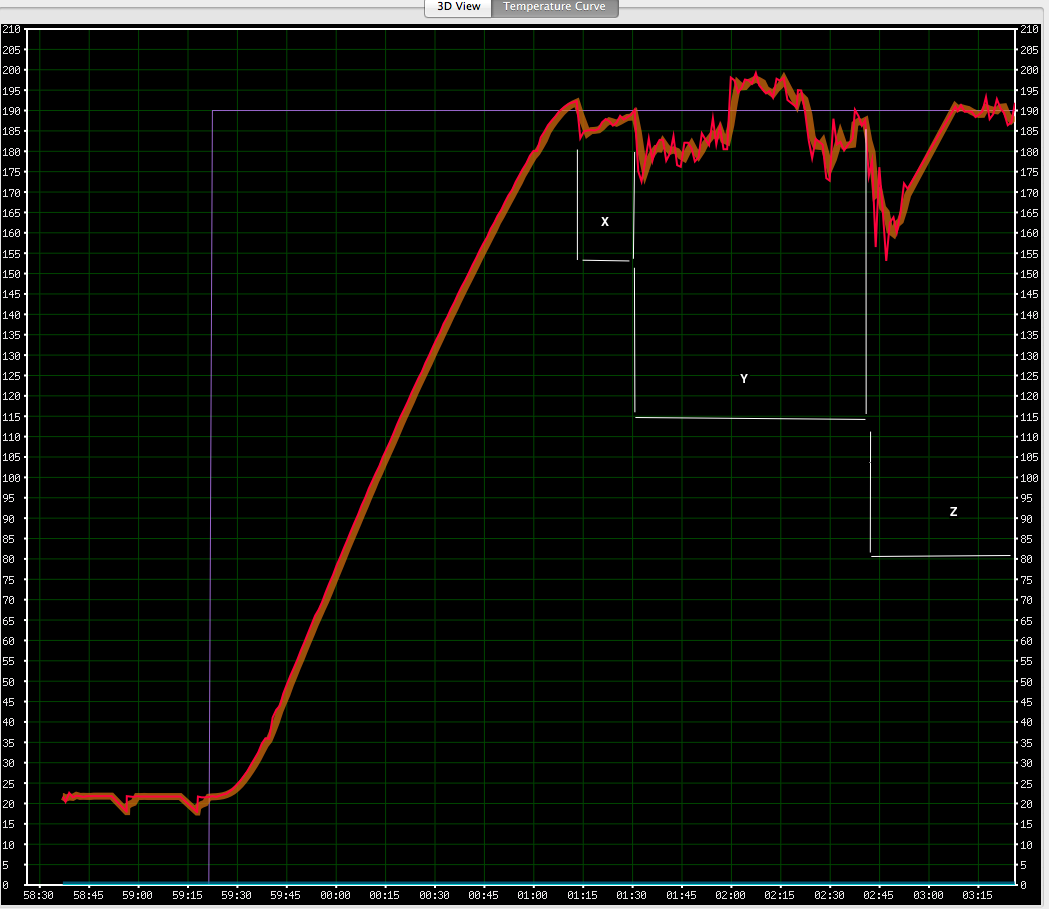This screenshot has height=909, width=1049.
Task: Click the purple target line's top-left corner
Action: click(213, 111)
